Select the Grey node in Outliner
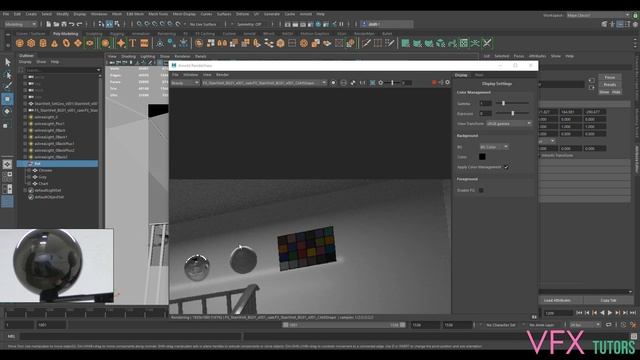The width and height of the screenshot is (640, 360). [42, 177]
